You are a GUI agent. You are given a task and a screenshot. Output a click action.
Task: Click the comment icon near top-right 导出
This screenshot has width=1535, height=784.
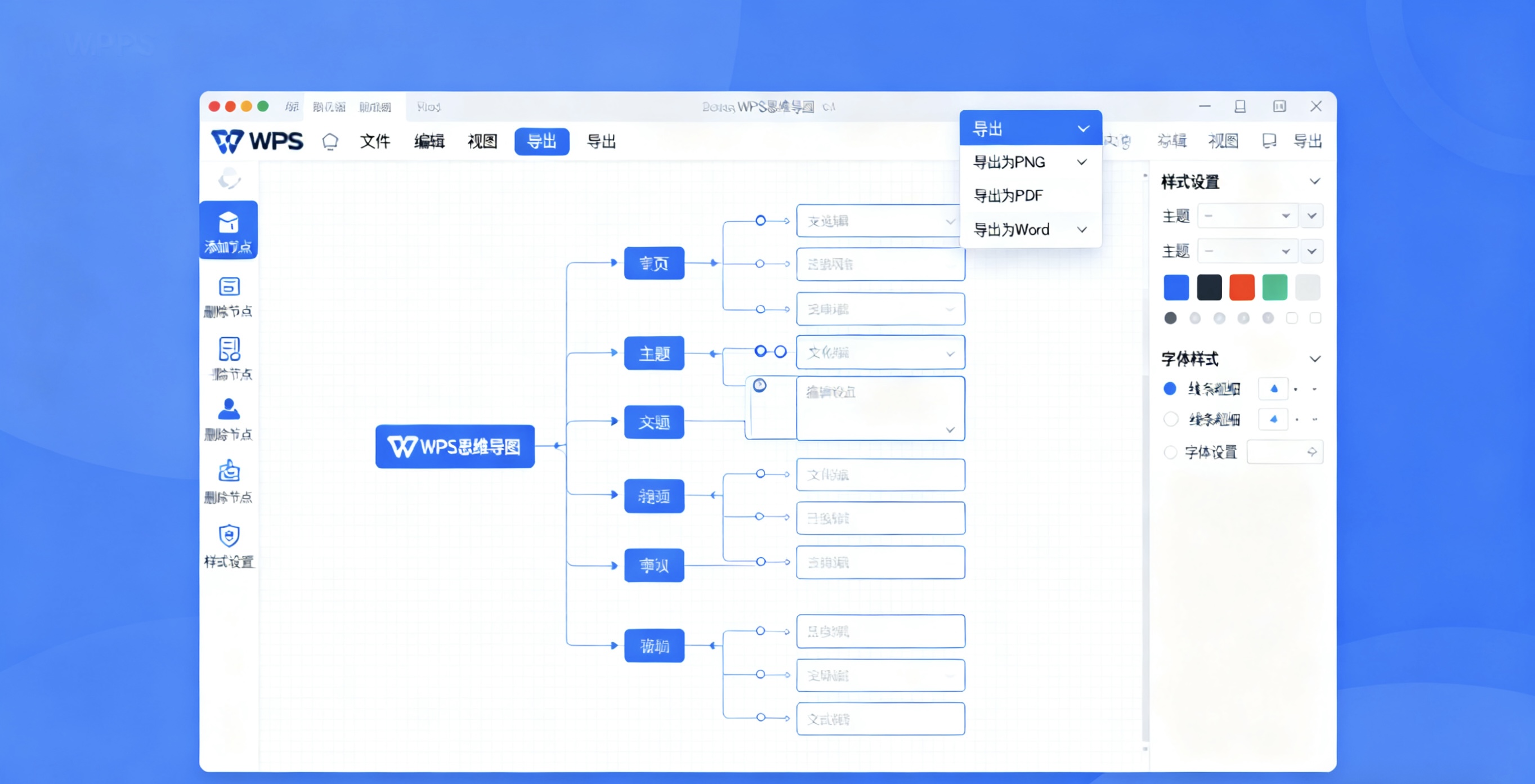(1269, 141)
